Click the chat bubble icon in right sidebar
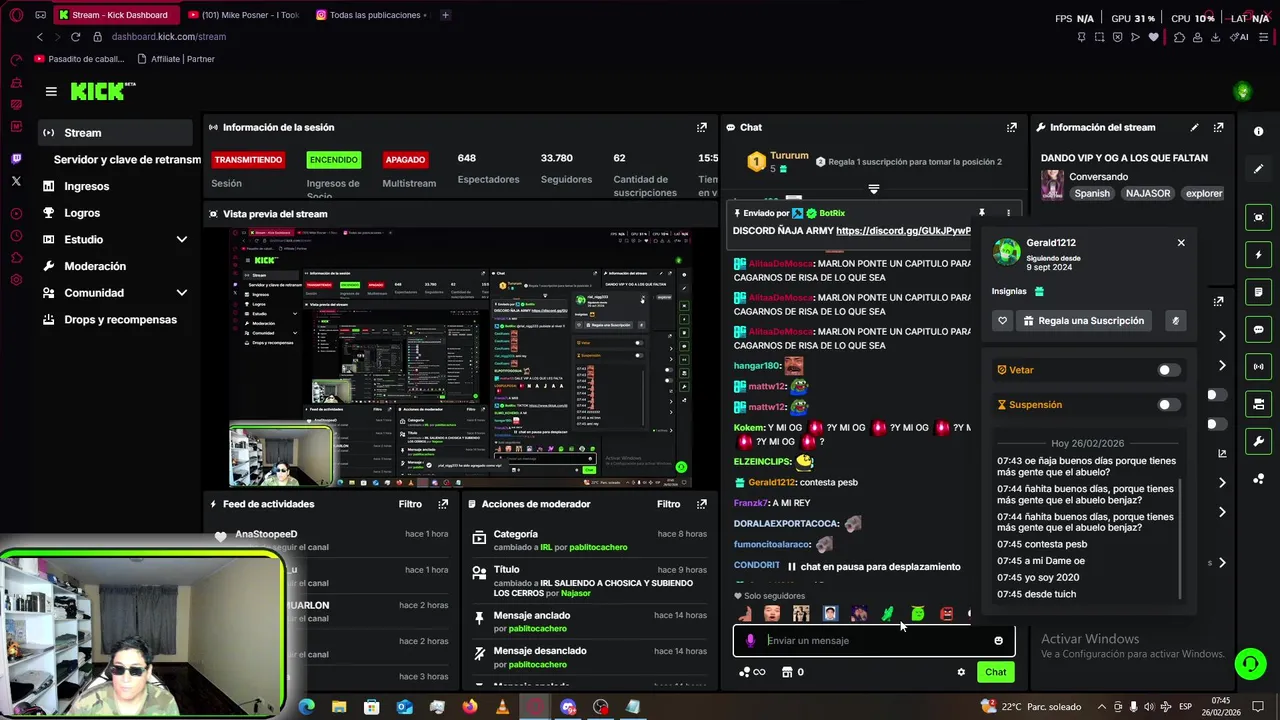The image size is (1280, 720). (1258, 329)
